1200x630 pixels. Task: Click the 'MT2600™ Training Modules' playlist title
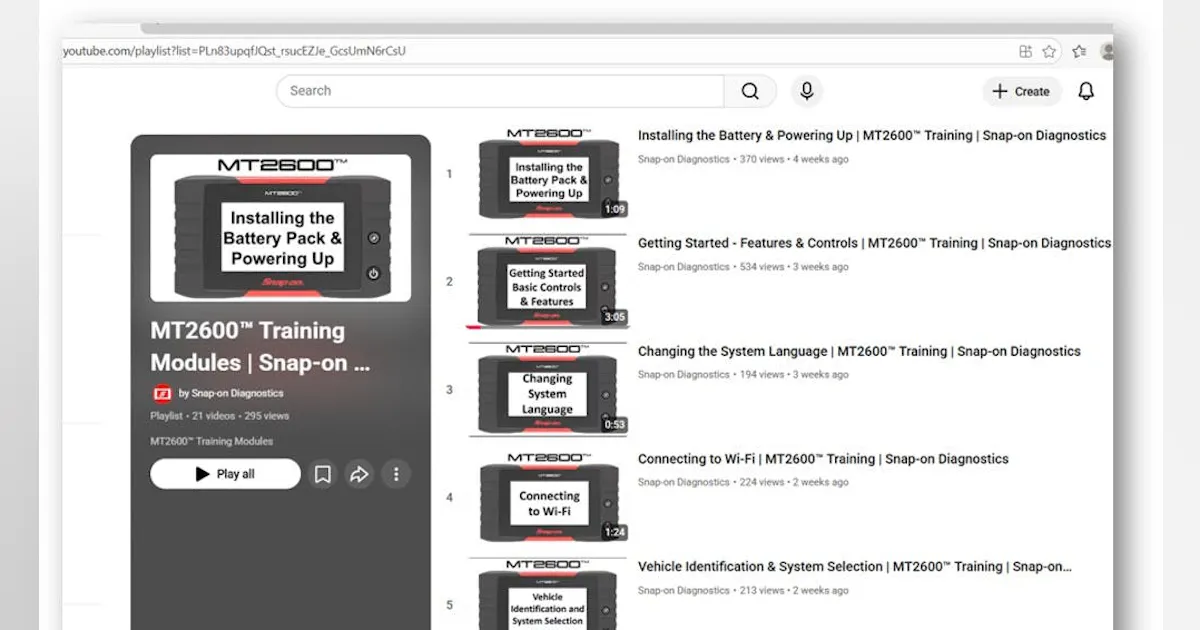tap(260, 346)
